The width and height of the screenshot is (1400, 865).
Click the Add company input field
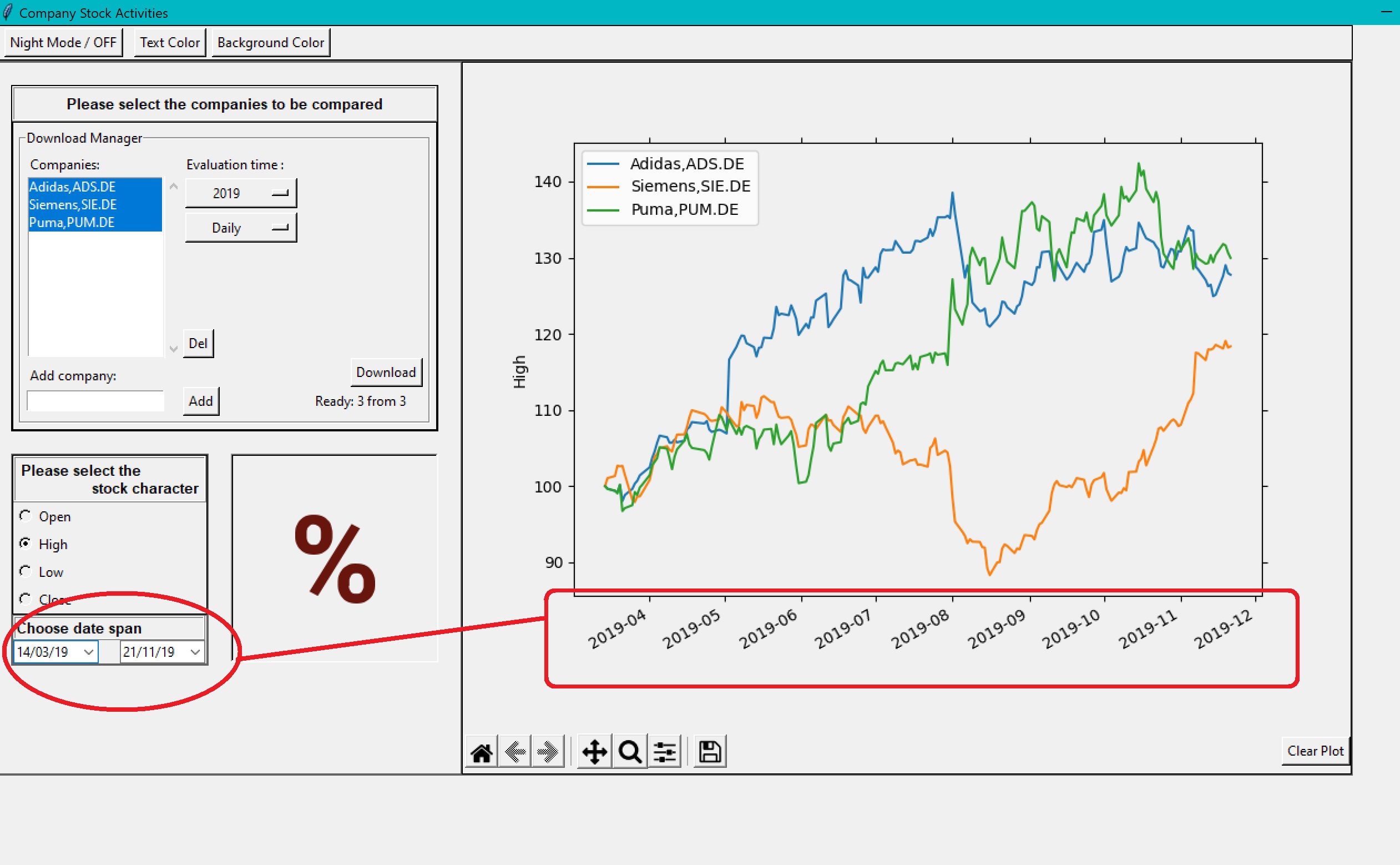click(95, 401)
